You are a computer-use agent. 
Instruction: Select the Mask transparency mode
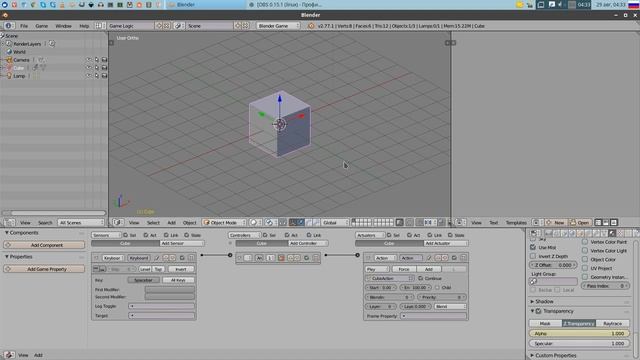coord(546,323)
